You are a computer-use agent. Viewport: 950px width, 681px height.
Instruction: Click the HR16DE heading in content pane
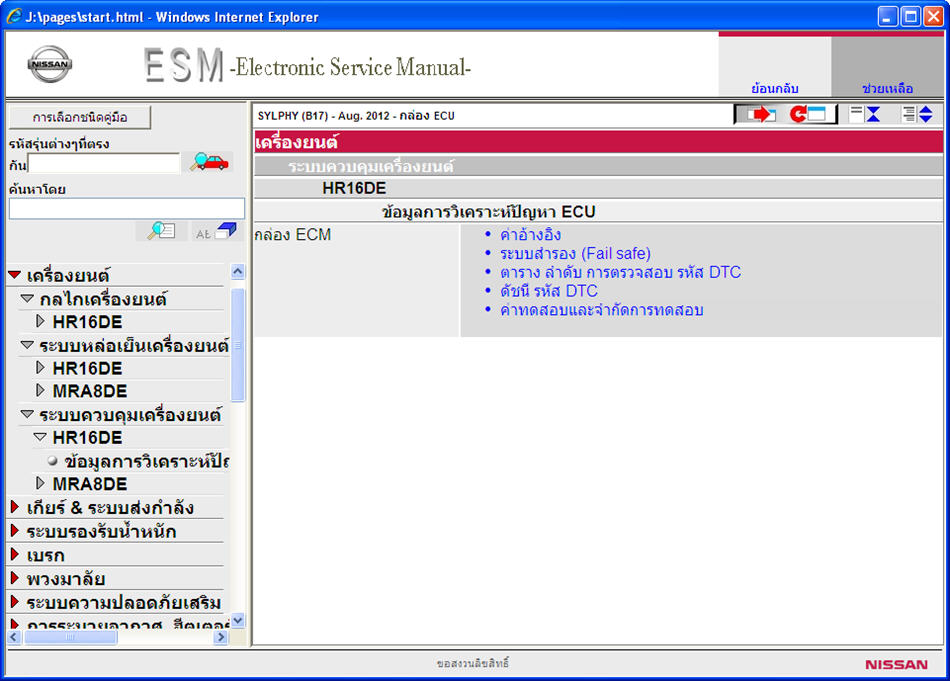(354, 188)
